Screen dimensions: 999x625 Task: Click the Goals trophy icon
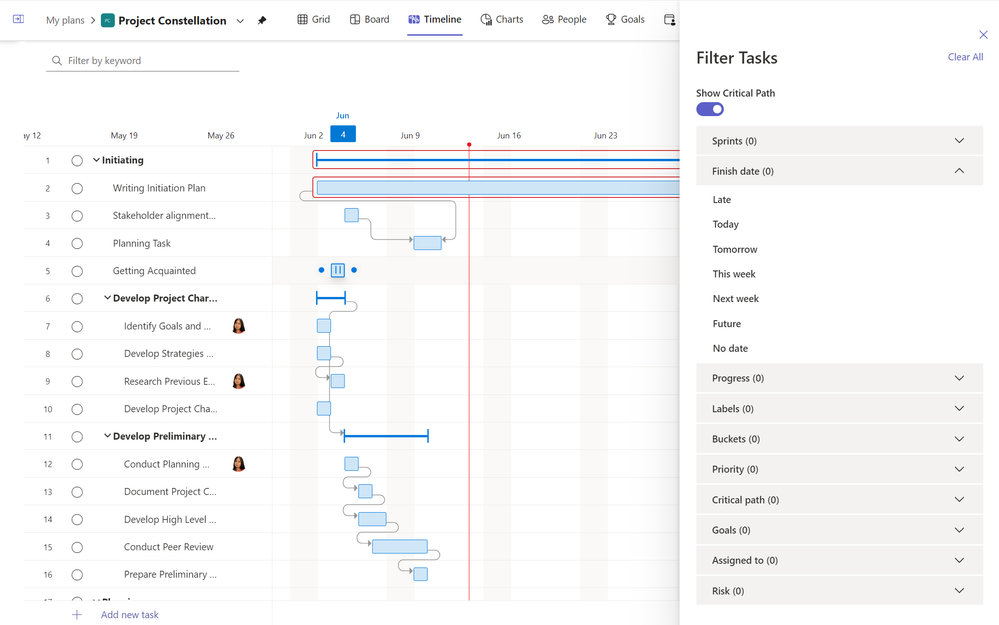(611, 19)
